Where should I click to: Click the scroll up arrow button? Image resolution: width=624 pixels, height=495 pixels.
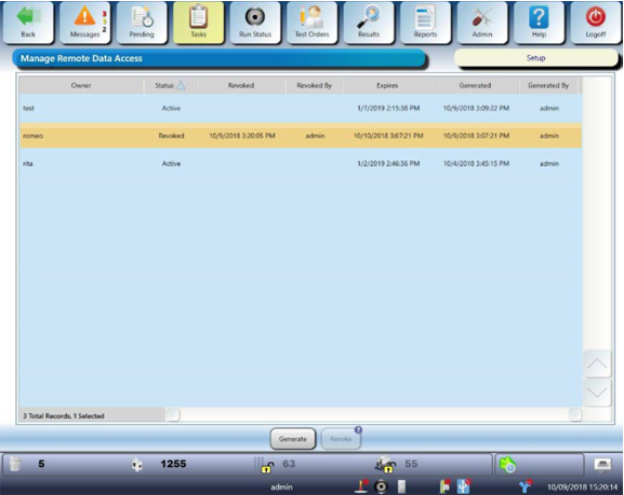coord(596,364)
